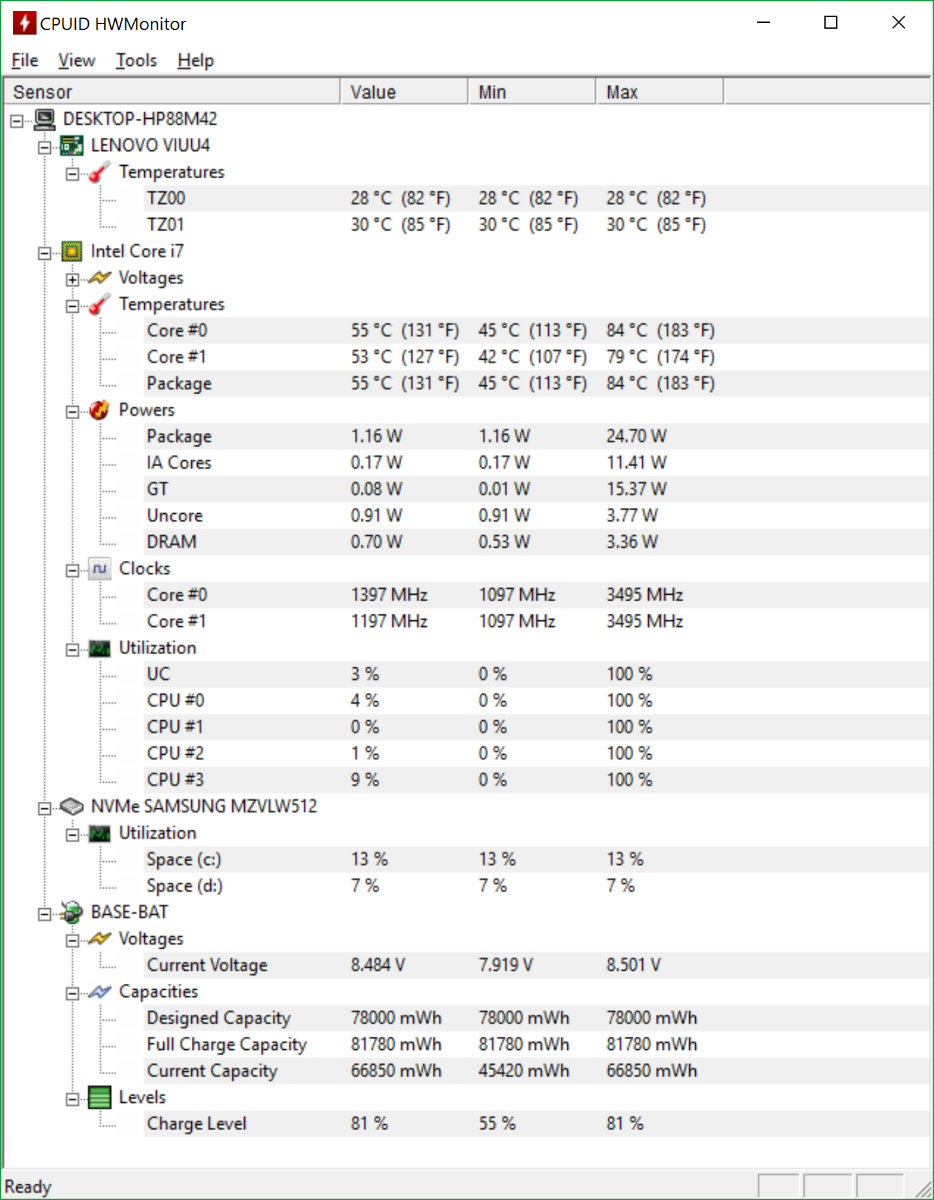Open the File menu
The height and width of the screenshot is (1200, 934).
[25, 60]
